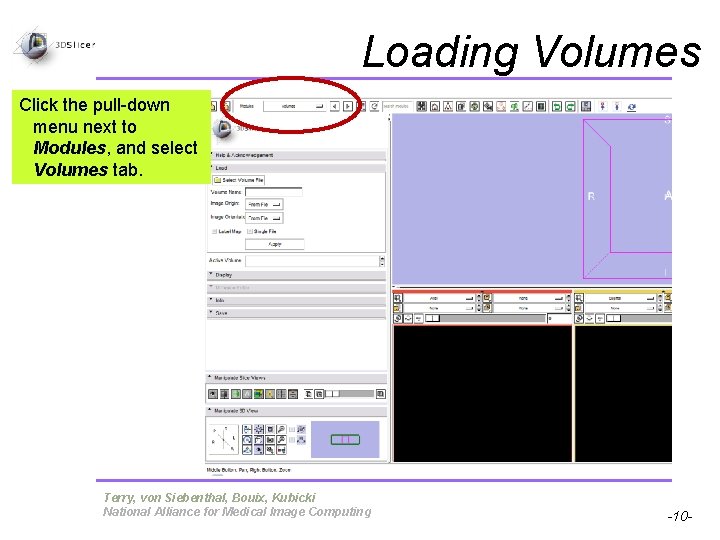The image size is (720, 540).
Task: Click the Apply button
Action: 275,244
